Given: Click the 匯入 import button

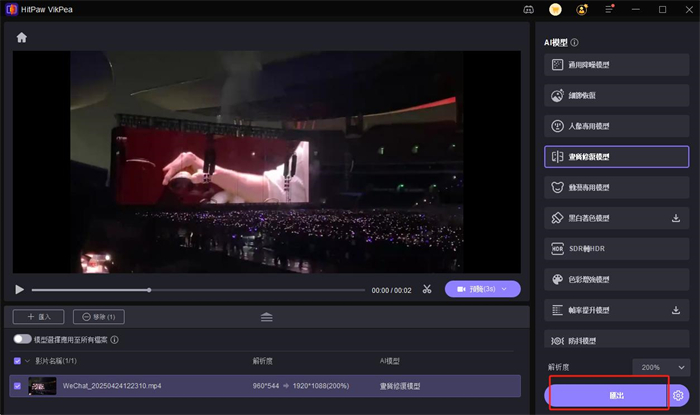Looking at the screenshot, I should pos(38,317).
